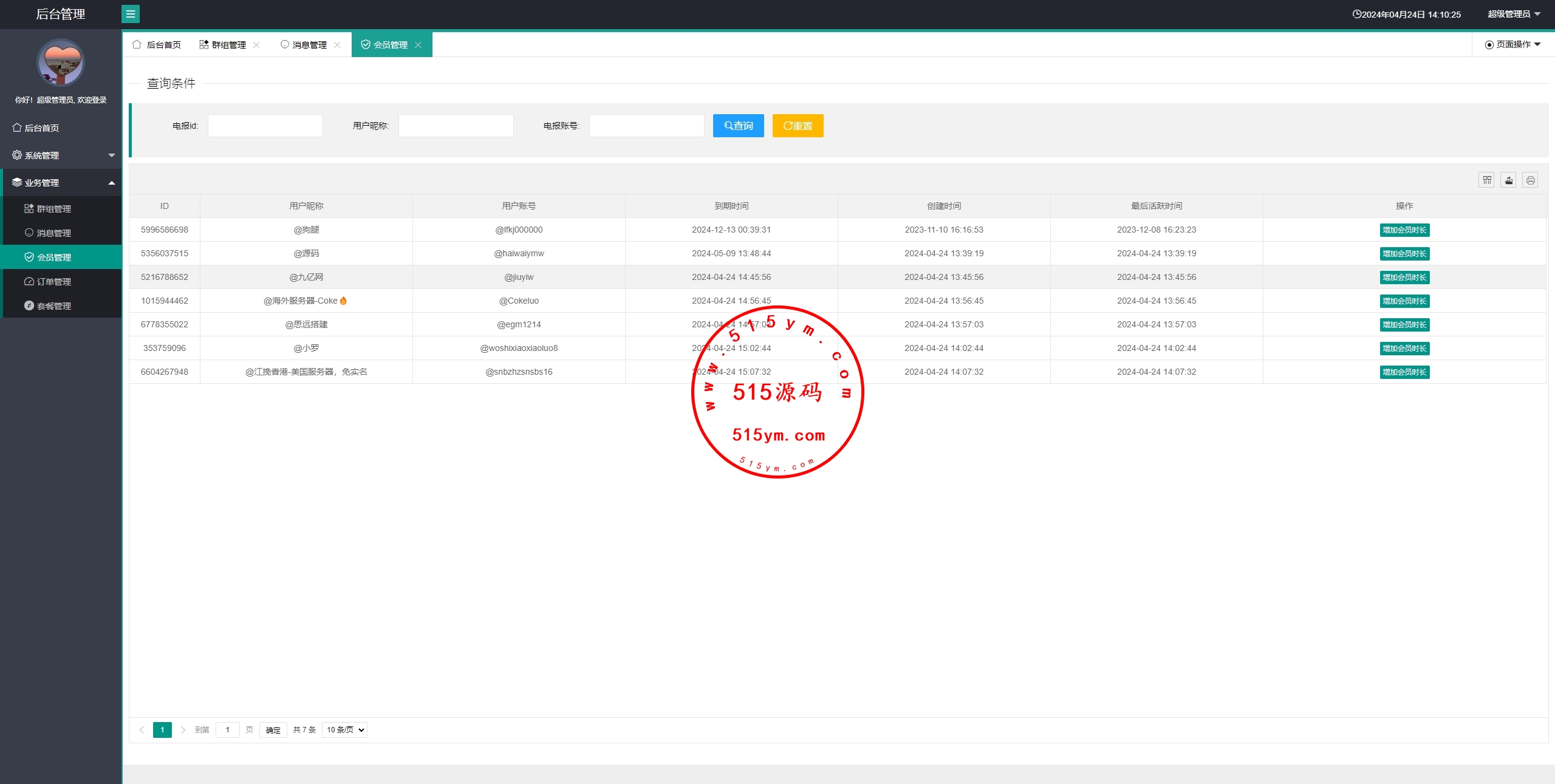
Task: Click the print icon in table toolbar
Action: pos(1530,180)
